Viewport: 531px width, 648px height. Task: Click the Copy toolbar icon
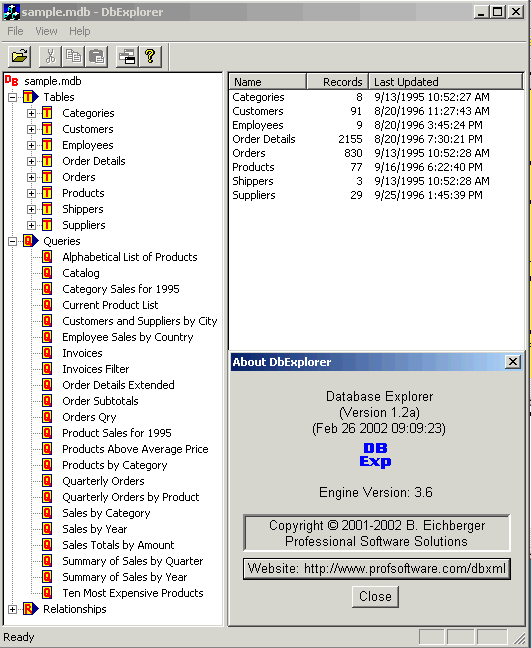point(73,56)
